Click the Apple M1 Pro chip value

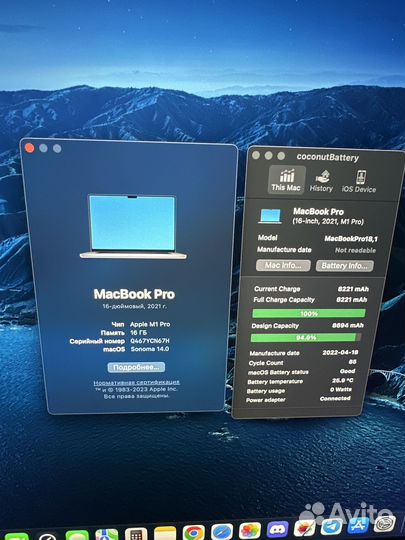(150, 324)
